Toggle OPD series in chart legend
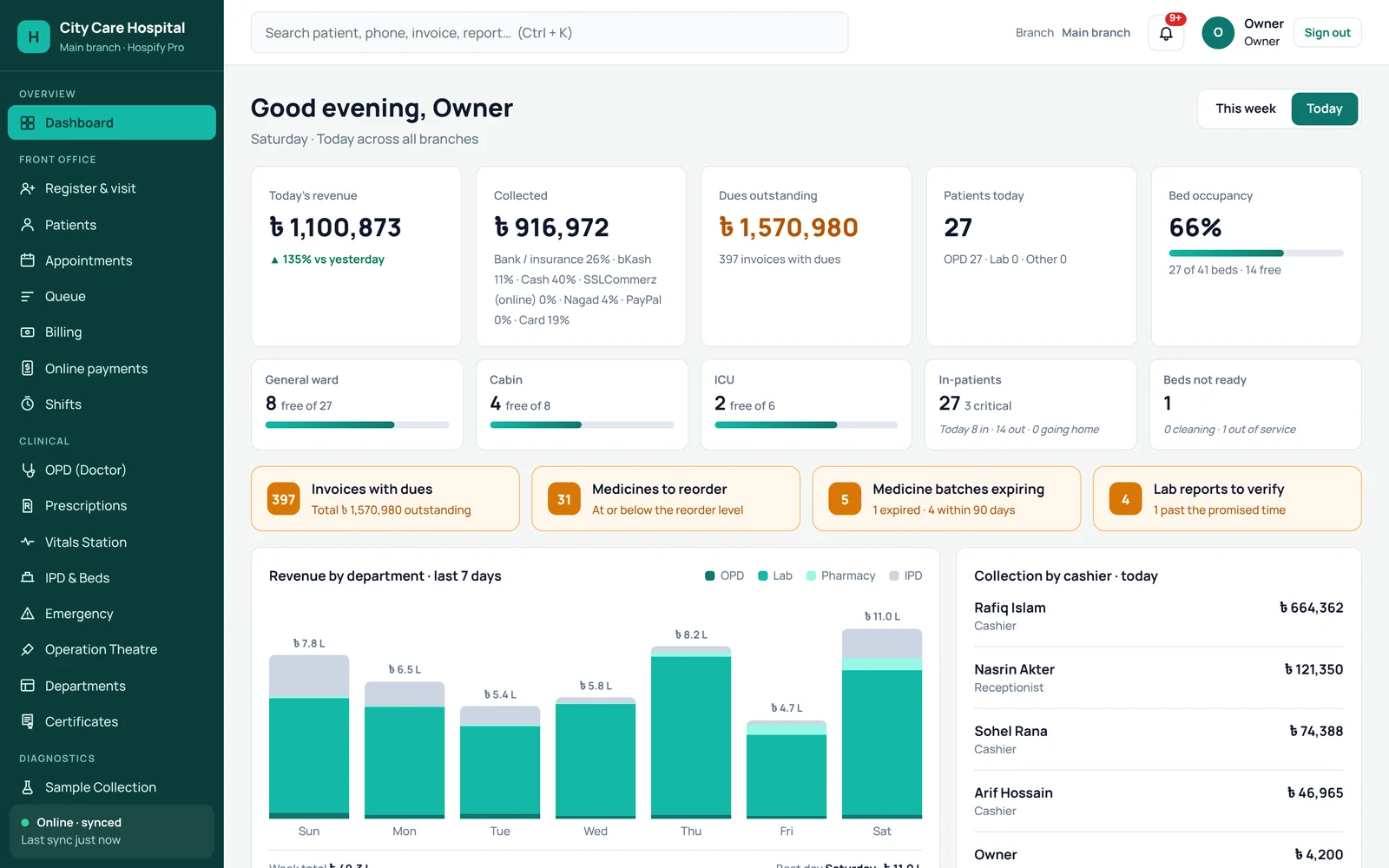 pyautogui.click(x=724, y=575)
